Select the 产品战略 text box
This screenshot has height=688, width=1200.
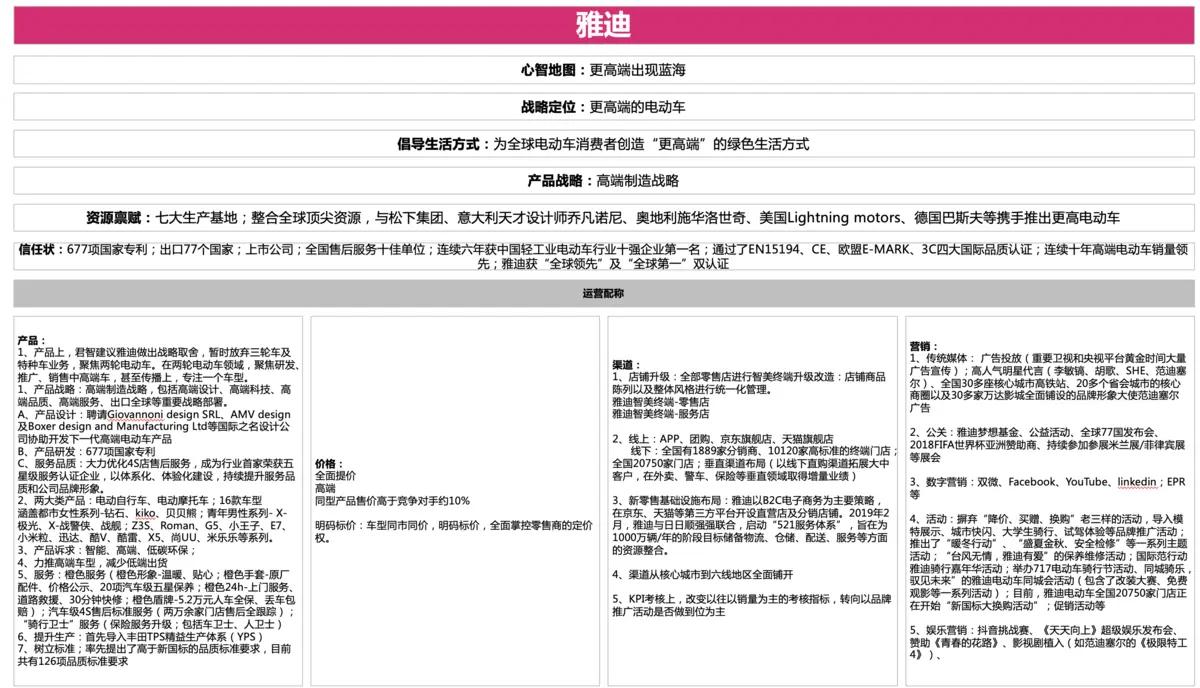coord(602,181)
